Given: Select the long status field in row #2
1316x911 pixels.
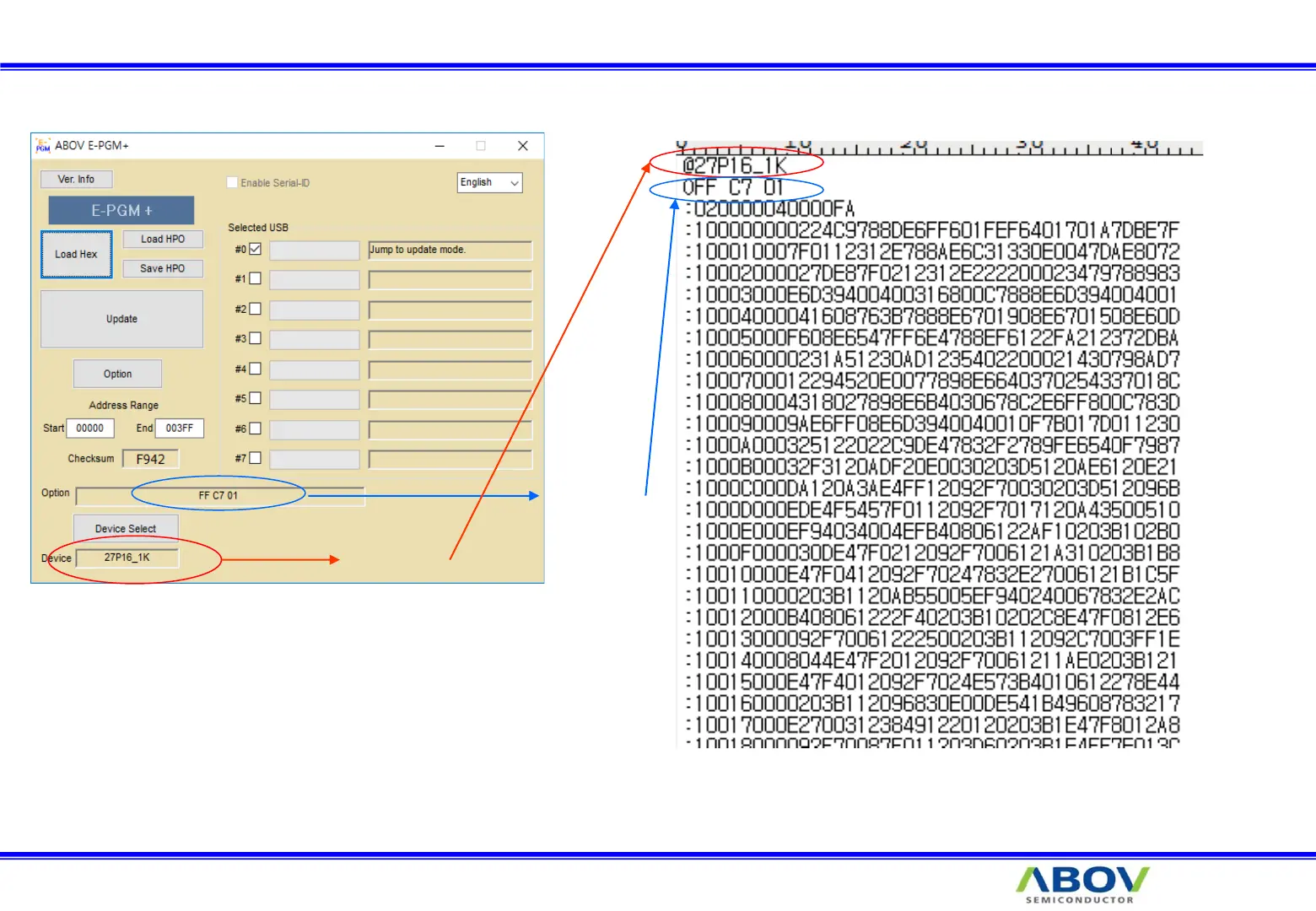Looking at the screenshot, I should point(450,310).
